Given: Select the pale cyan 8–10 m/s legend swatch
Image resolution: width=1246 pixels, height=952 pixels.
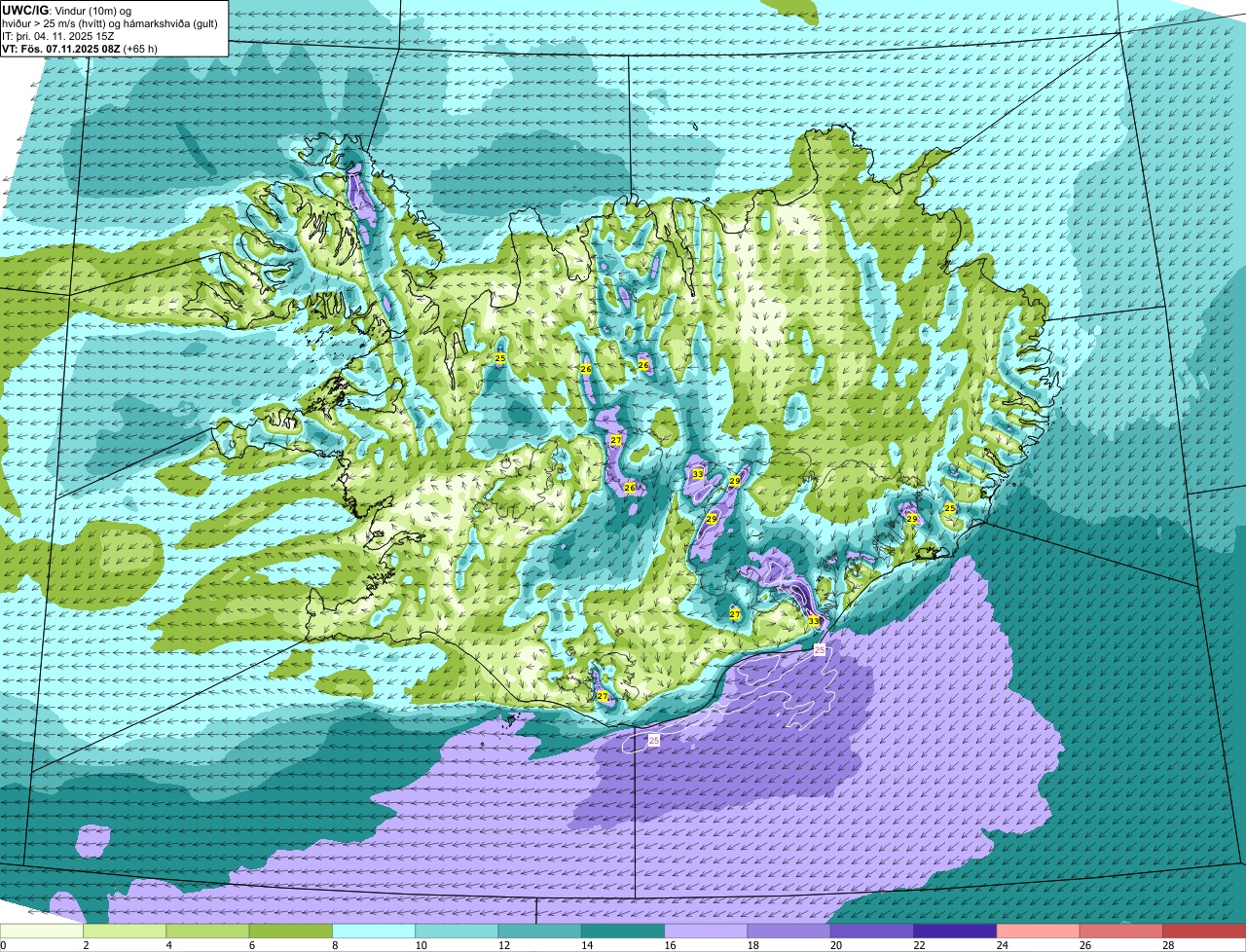Looking at the screenshot, I should pyautogui.click(x=374, y=931).
